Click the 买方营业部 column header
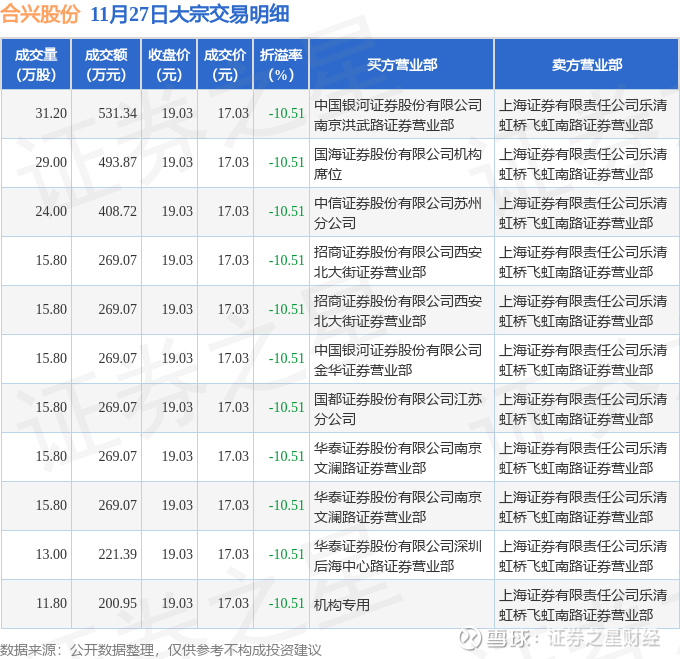 (x=402, y=65)
